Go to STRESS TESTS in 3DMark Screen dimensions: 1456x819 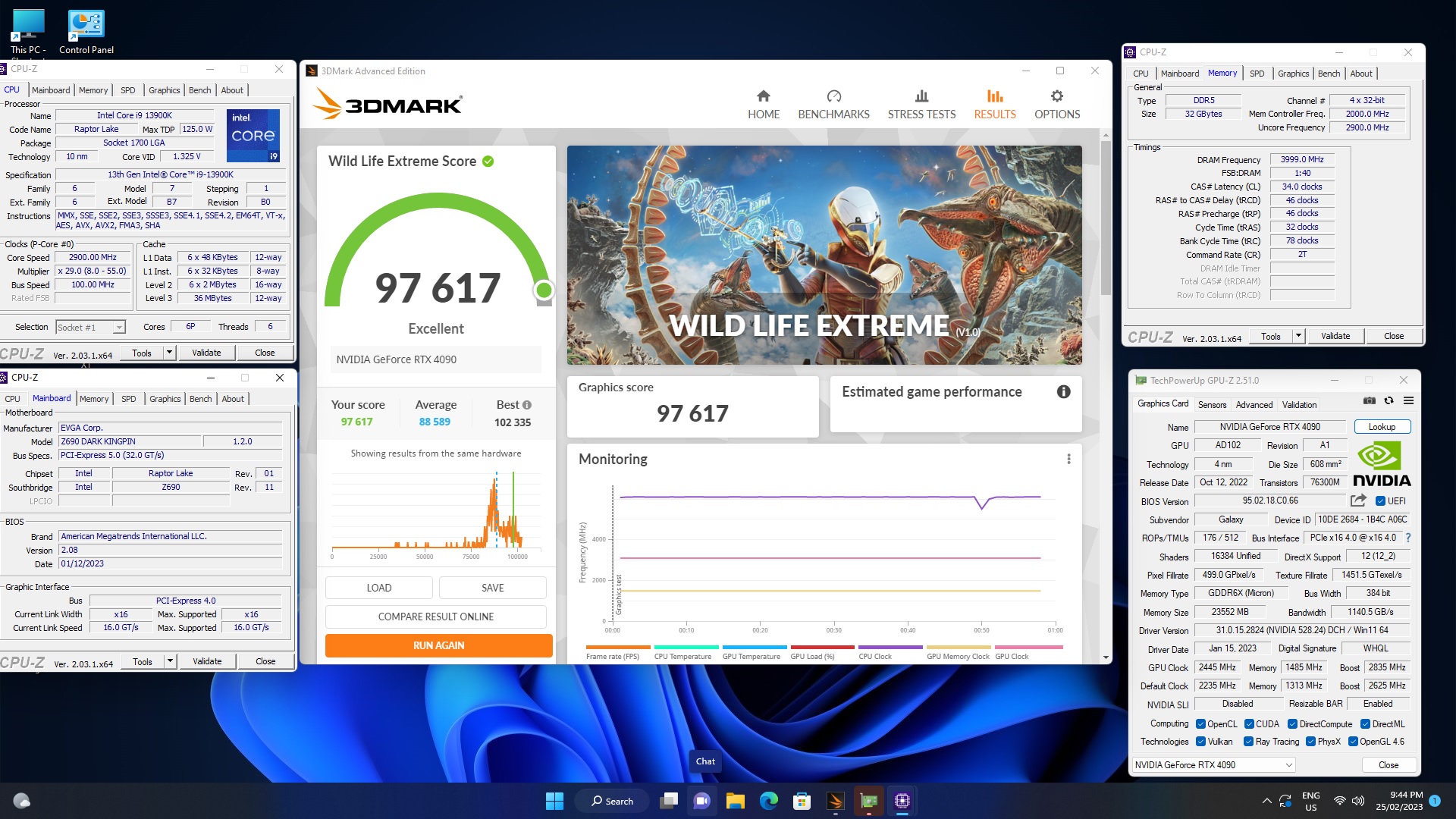921,105
